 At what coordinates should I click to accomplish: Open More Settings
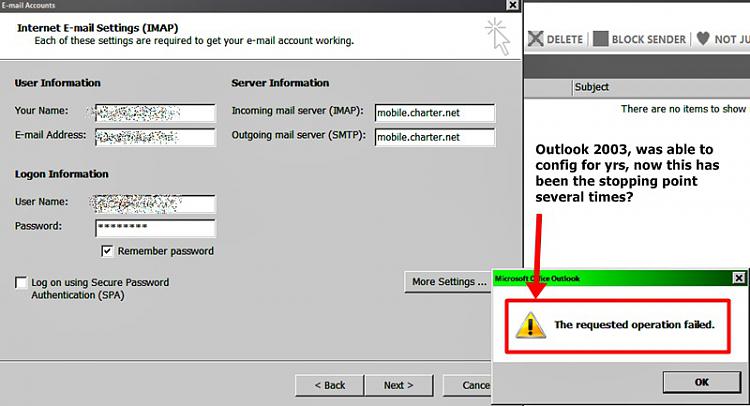click(x=449, y=282)
